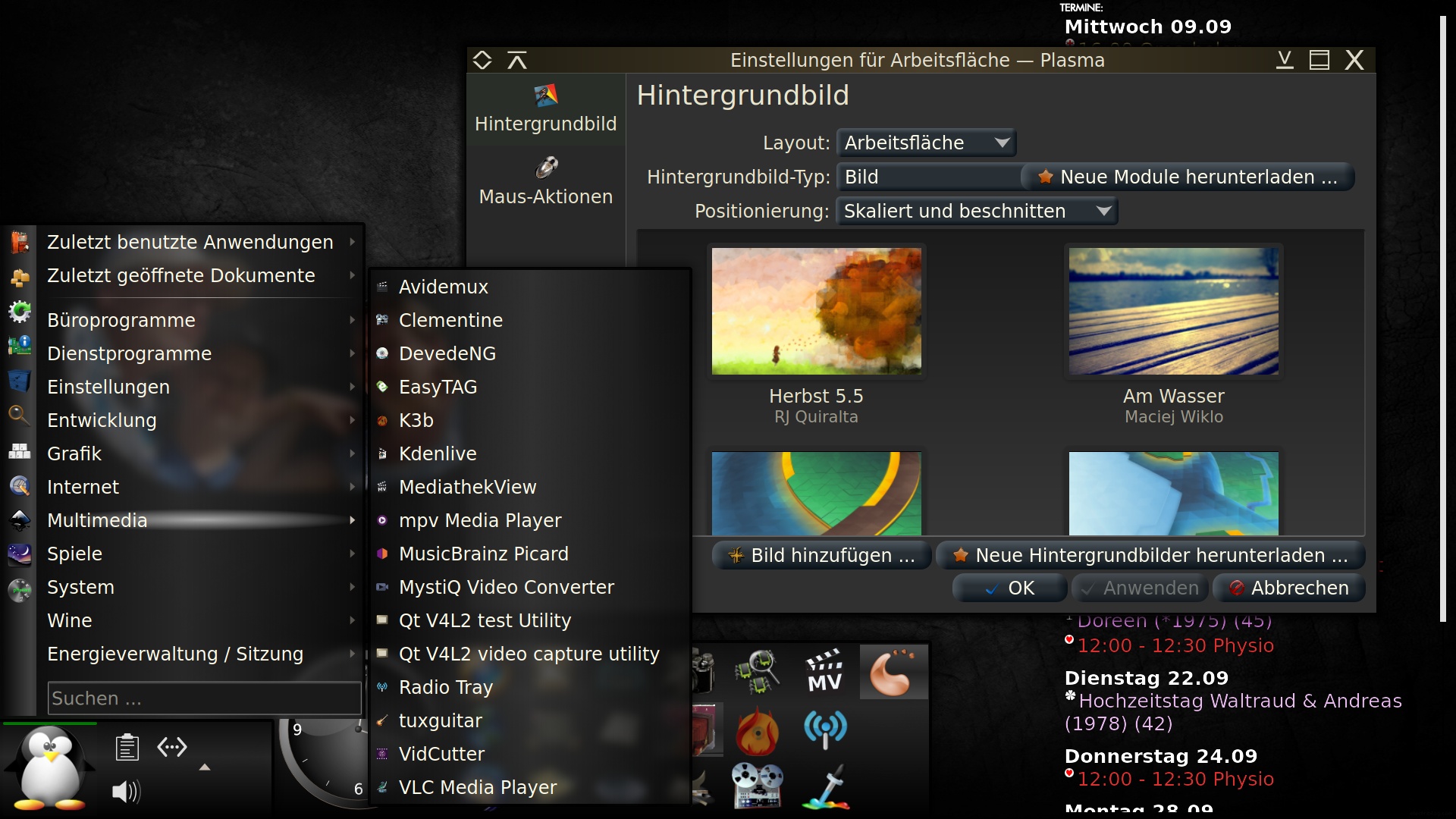Open EasyTAG tag editor
The height and width of the screenshot is (819, 1456).
[x=530, y=387]
